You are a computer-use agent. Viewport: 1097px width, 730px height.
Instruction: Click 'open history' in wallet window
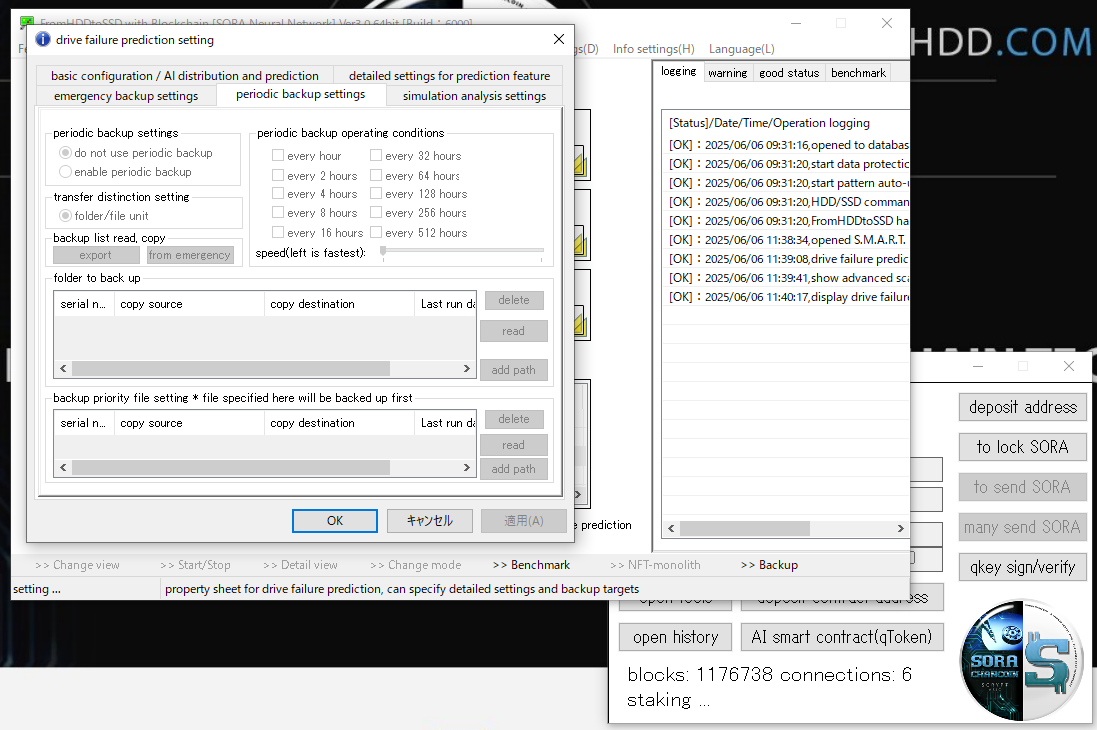(676, 637)
